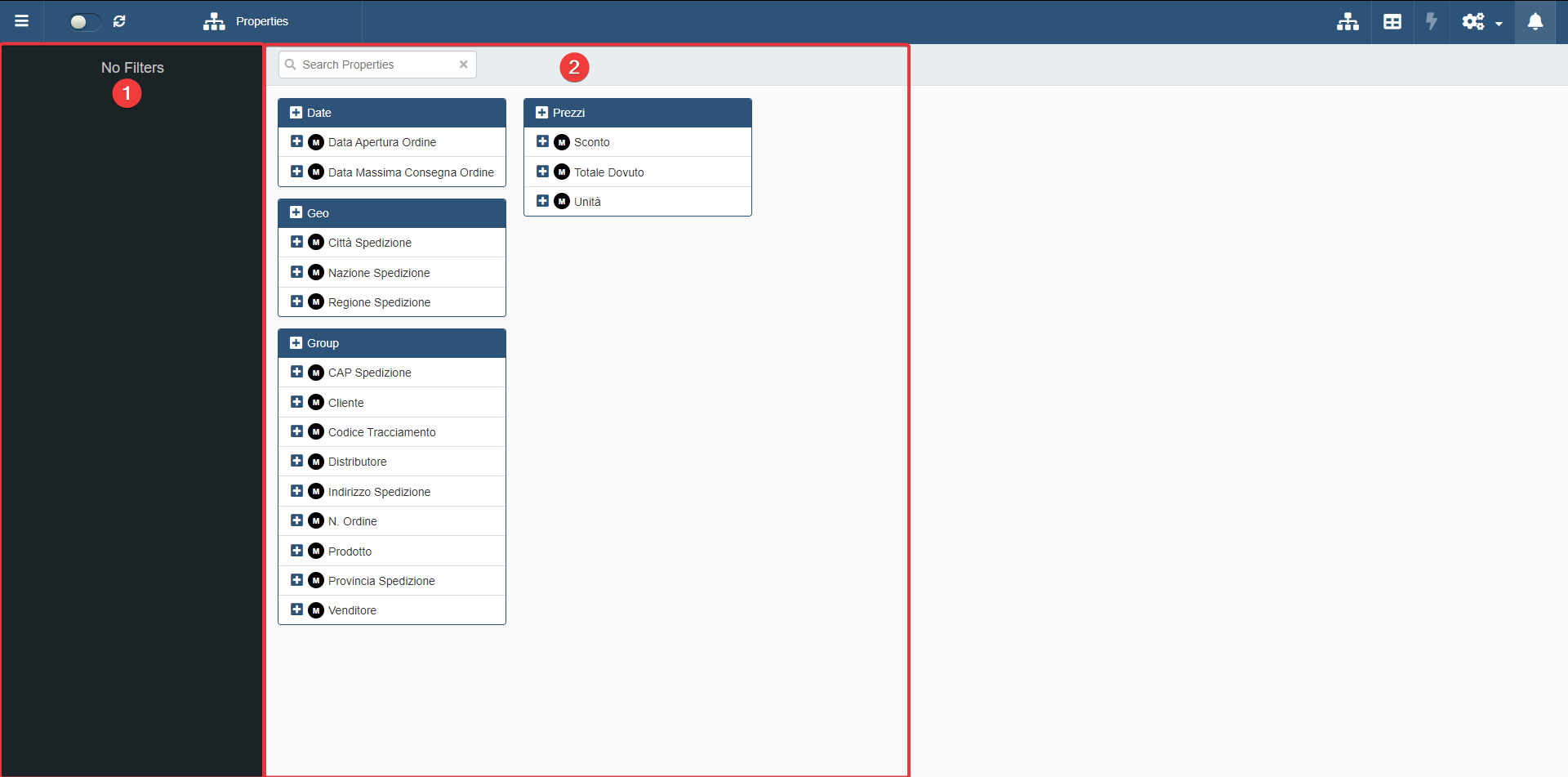Open the settings gears dropdown
1568x777 pixels.
coord(1481,22)
